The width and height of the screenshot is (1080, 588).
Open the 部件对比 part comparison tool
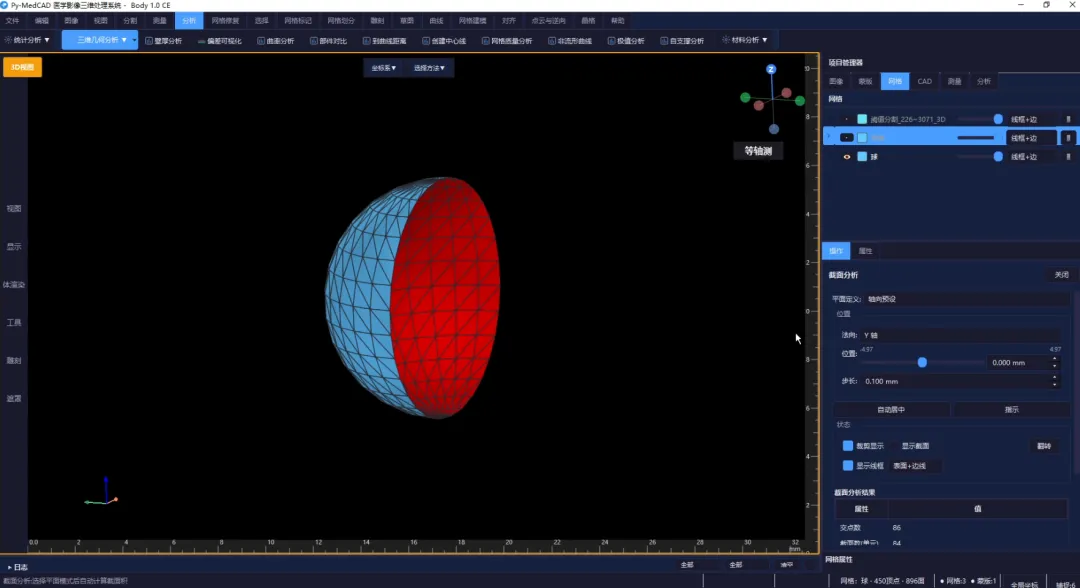click(x=328, y=41)
